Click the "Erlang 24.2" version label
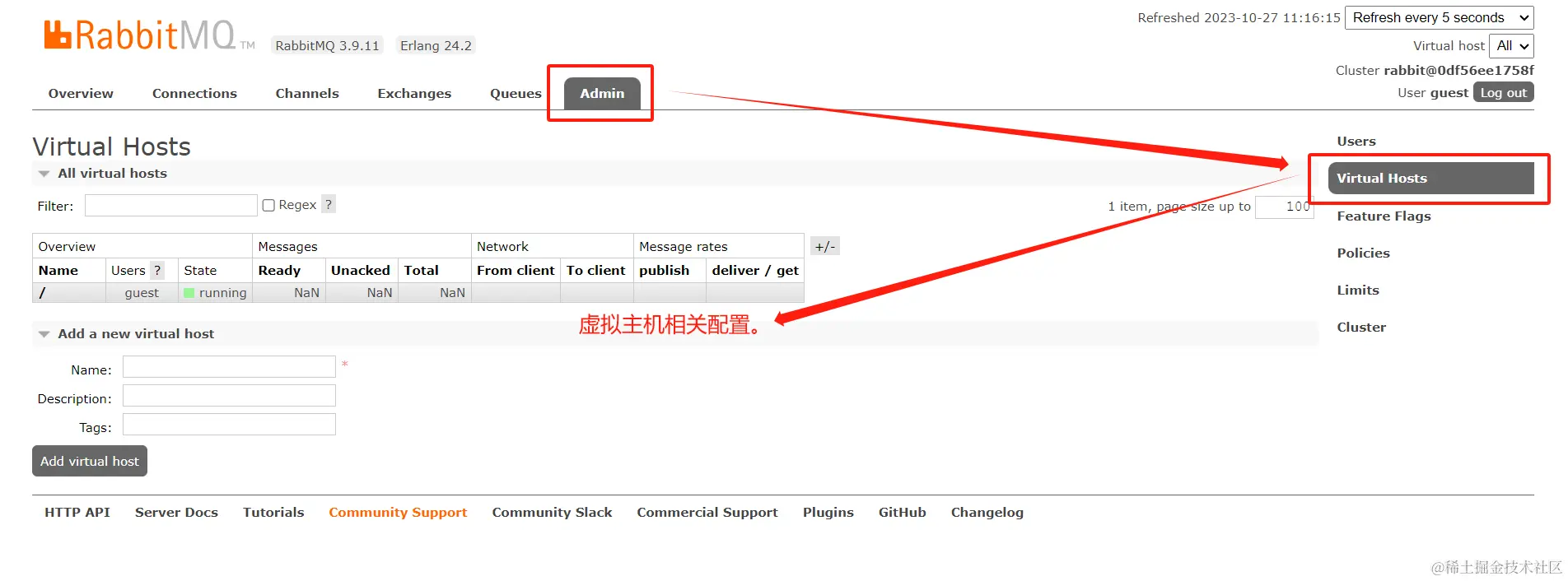Viewport: 1568px width, 581px height. tap(436, 45)
